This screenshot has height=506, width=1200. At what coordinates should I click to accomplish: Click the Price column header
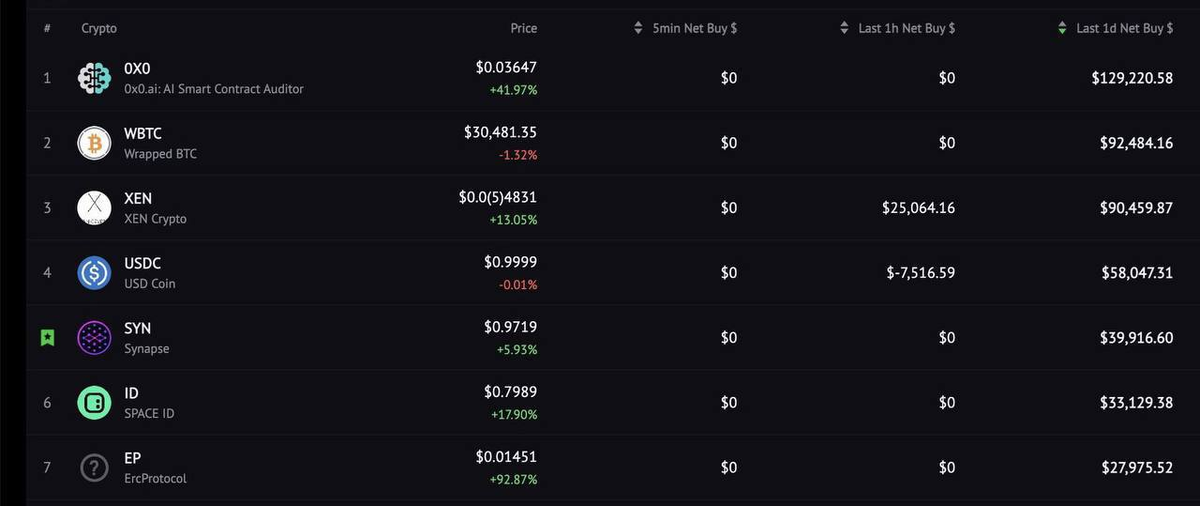[523, 29]
